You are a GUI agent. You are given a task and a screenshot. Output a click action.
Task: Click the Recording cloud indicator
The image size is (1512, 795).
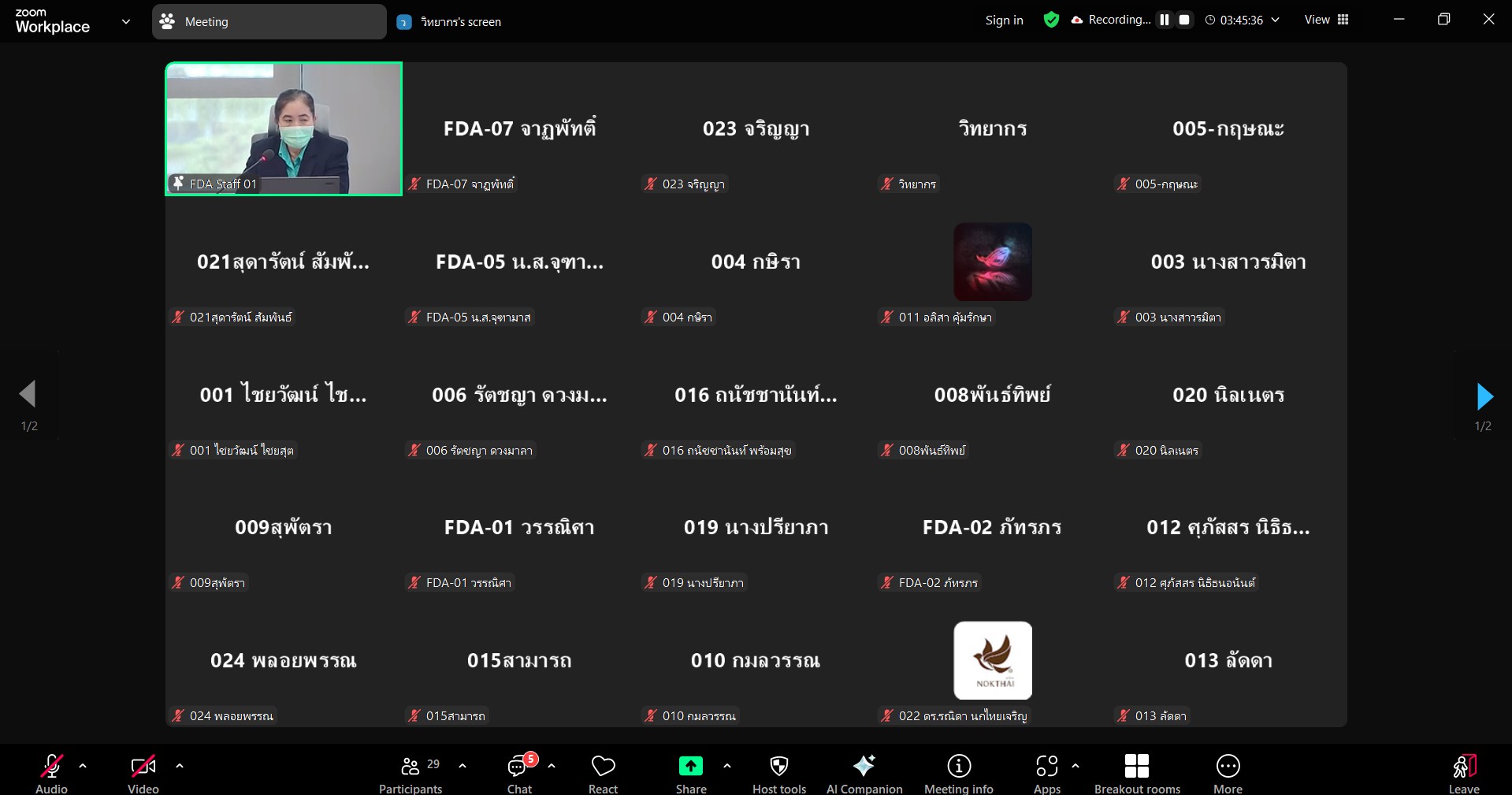point(1111,20)
